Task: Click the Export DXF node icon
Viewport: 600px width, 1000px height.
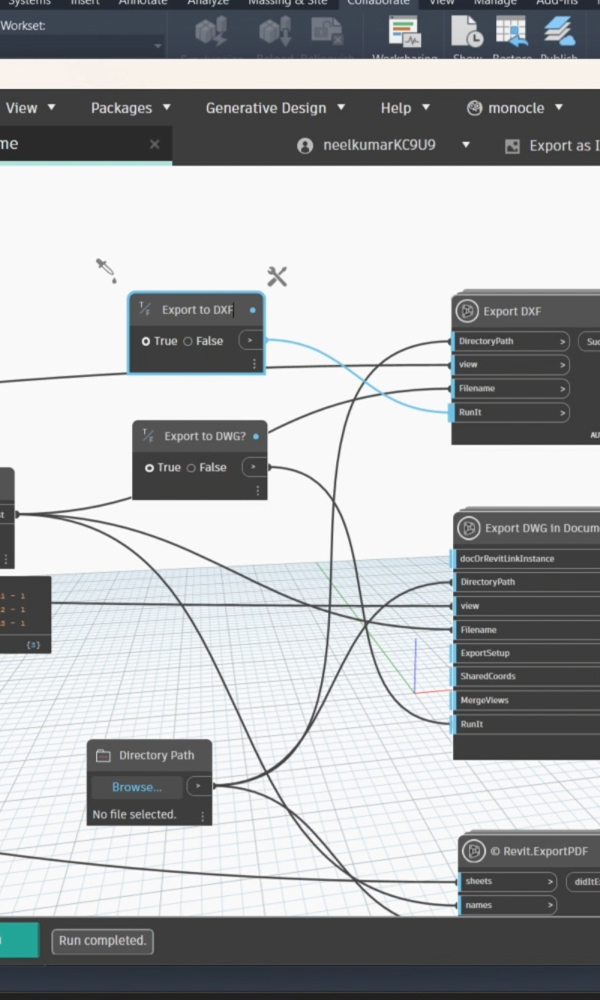Action: 467,311
